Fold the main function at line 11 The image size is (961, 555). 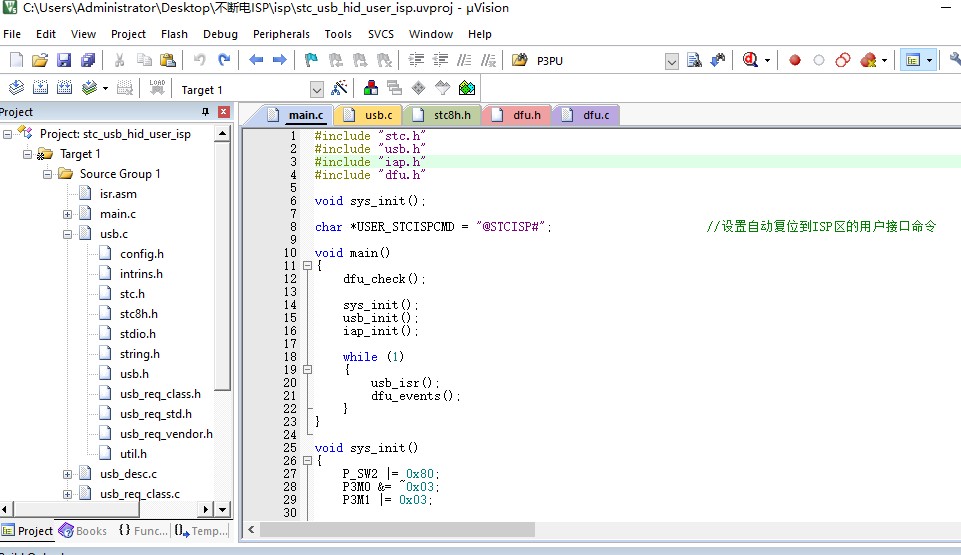click(x=308, y=266)
